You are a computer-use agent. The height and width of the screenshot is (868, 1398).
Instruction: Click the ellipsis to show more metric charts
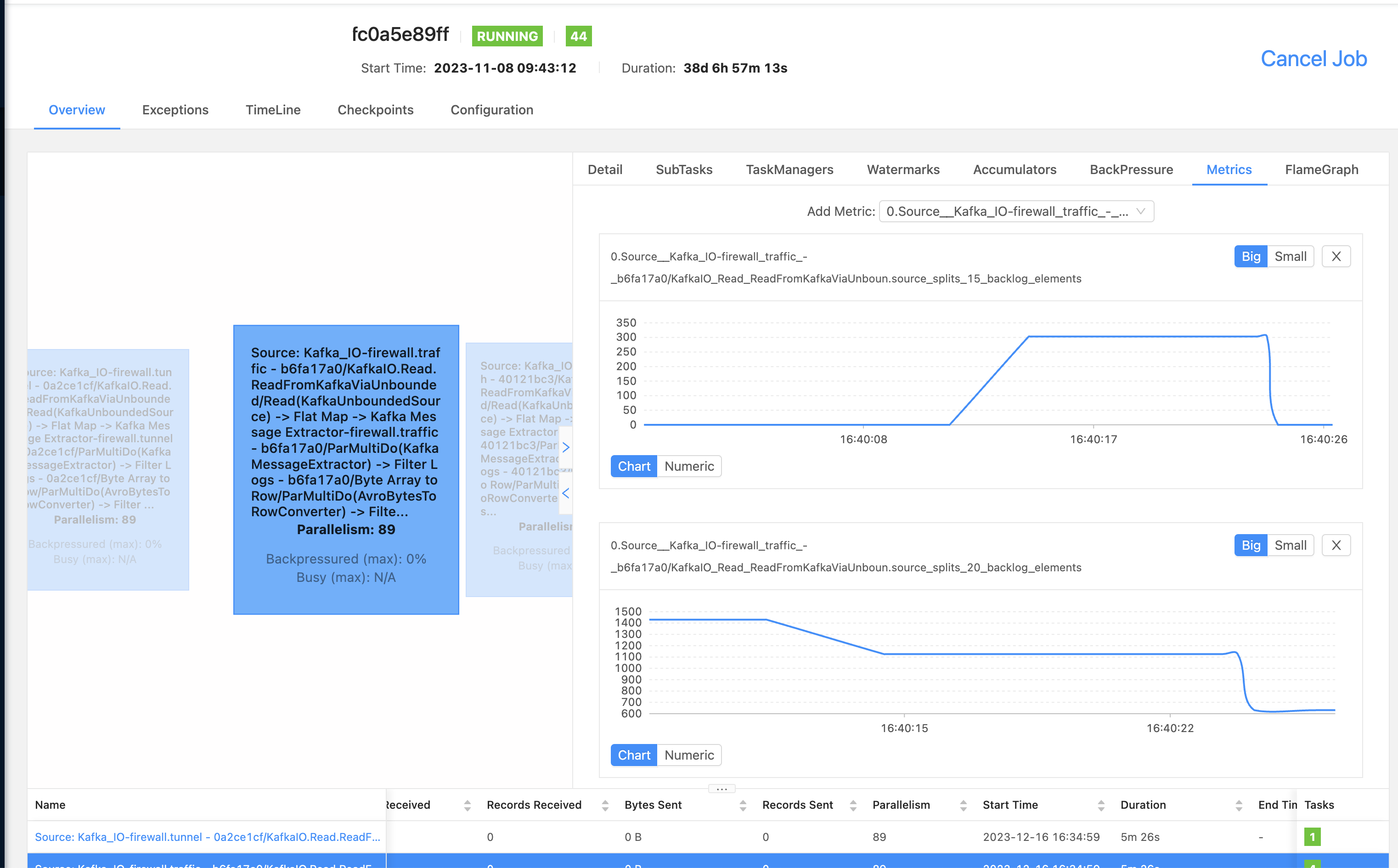click(722, 788)
